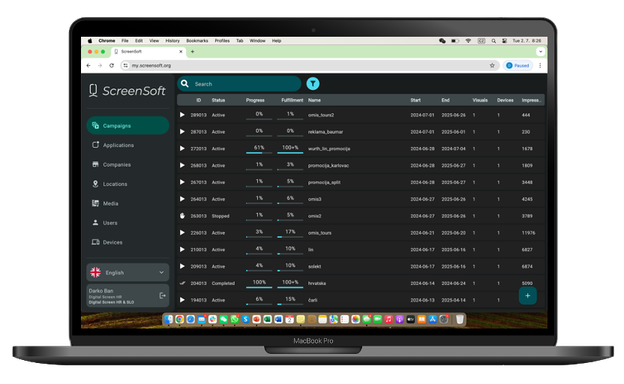Expand the English language dropdown

pyautogui.click(x=161, y=273)
